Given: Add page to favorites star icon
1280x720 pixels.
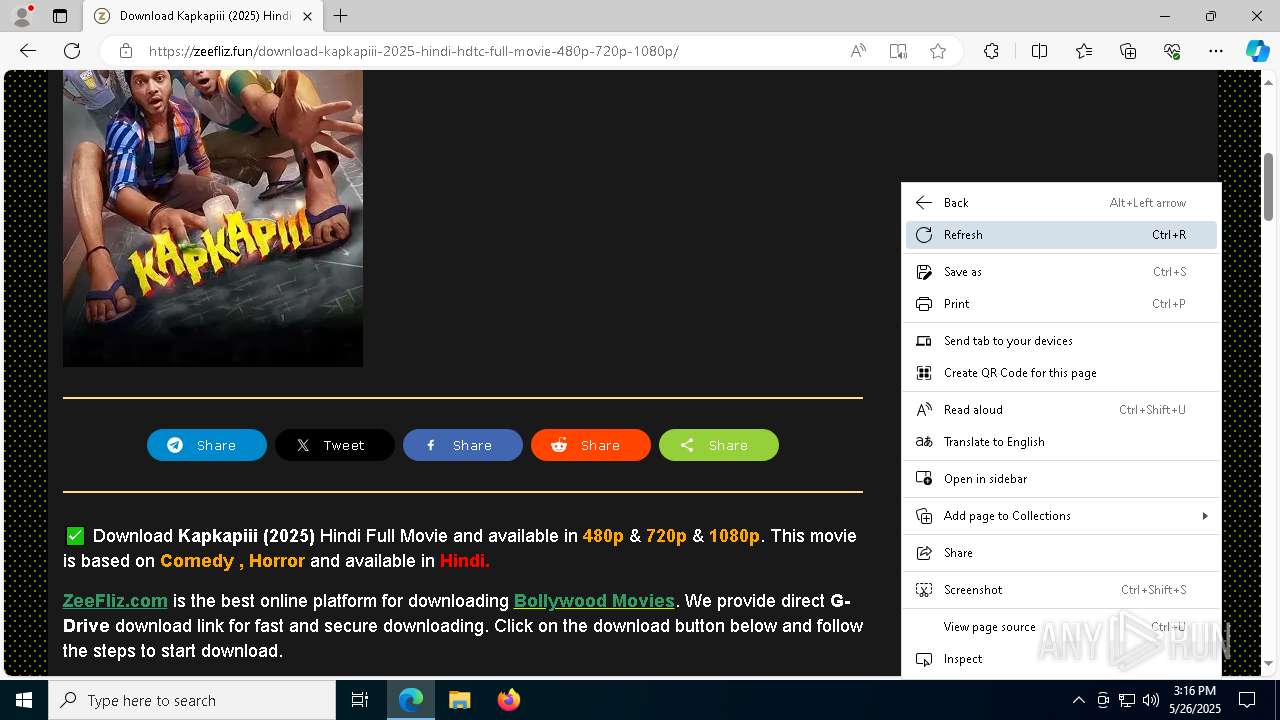Looking at the screenshot, I should pos(938,51).
